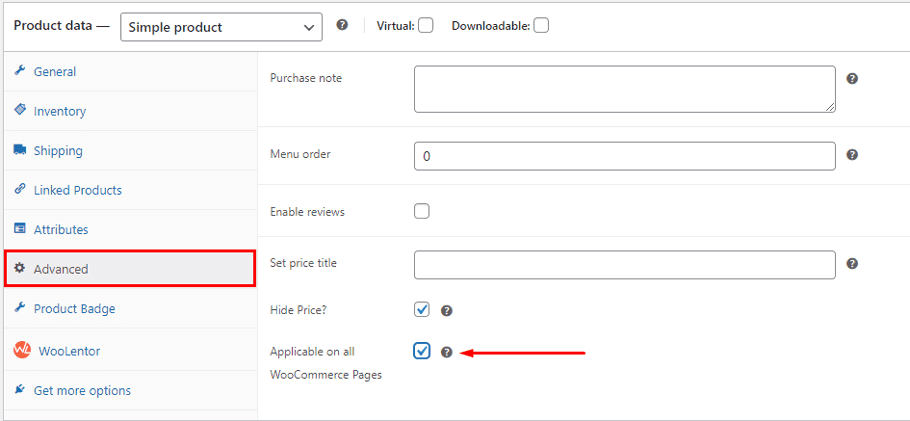
Task: Uncheck the Hide Price checkbox
Action: pos(422,310)
